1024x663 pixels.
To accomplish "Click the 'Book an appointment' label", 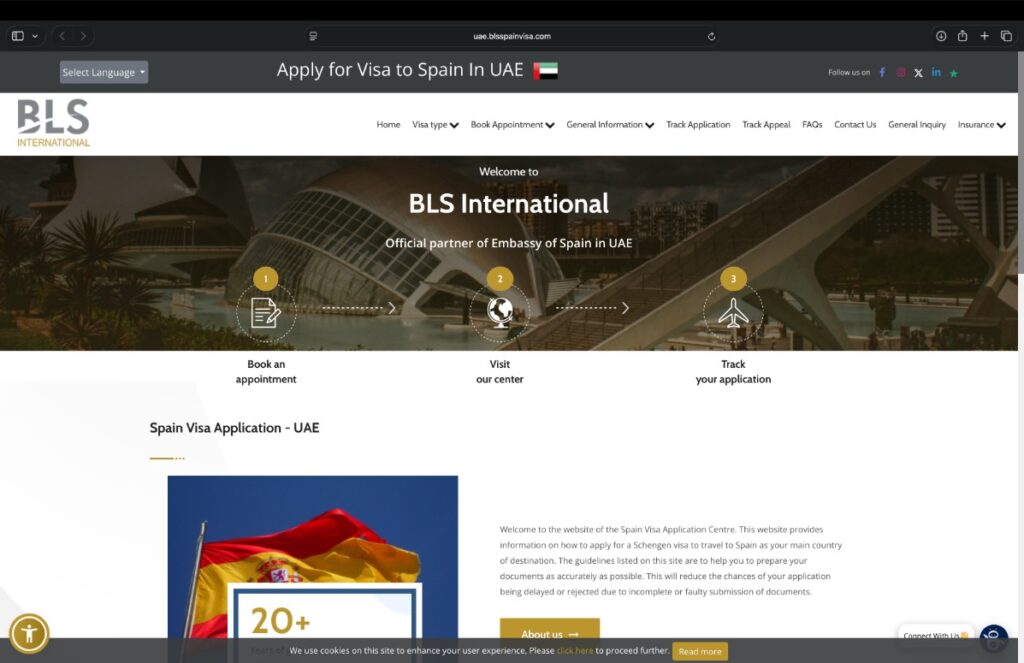I will tap(266, 372).
